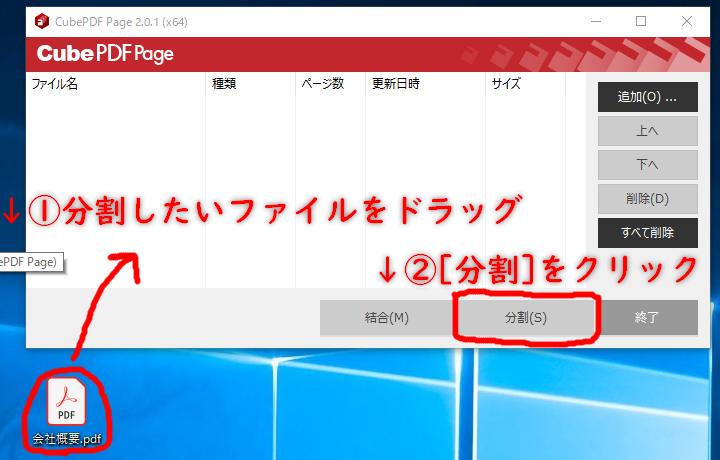Click the 削除(D) delete button
The width and height of the screenshot is (720, 460).
pos(647,199)
